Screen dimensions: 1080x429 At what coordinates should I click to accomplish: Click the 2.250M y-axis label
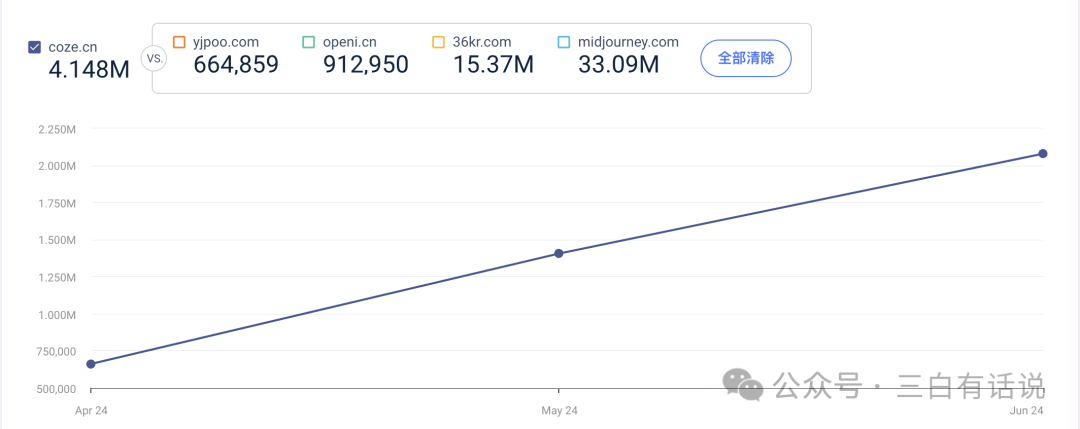tap(56, 129)
